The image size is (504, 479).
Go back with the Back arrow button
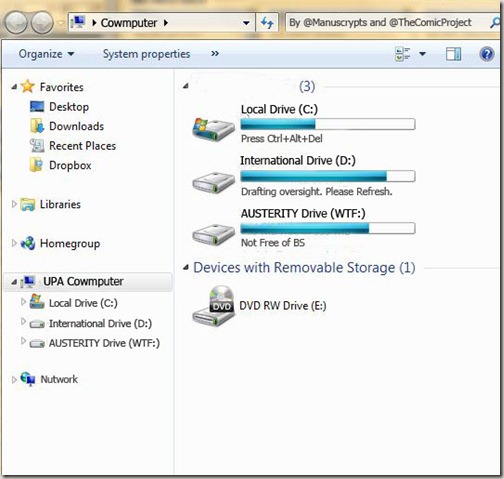pos(16,23)
